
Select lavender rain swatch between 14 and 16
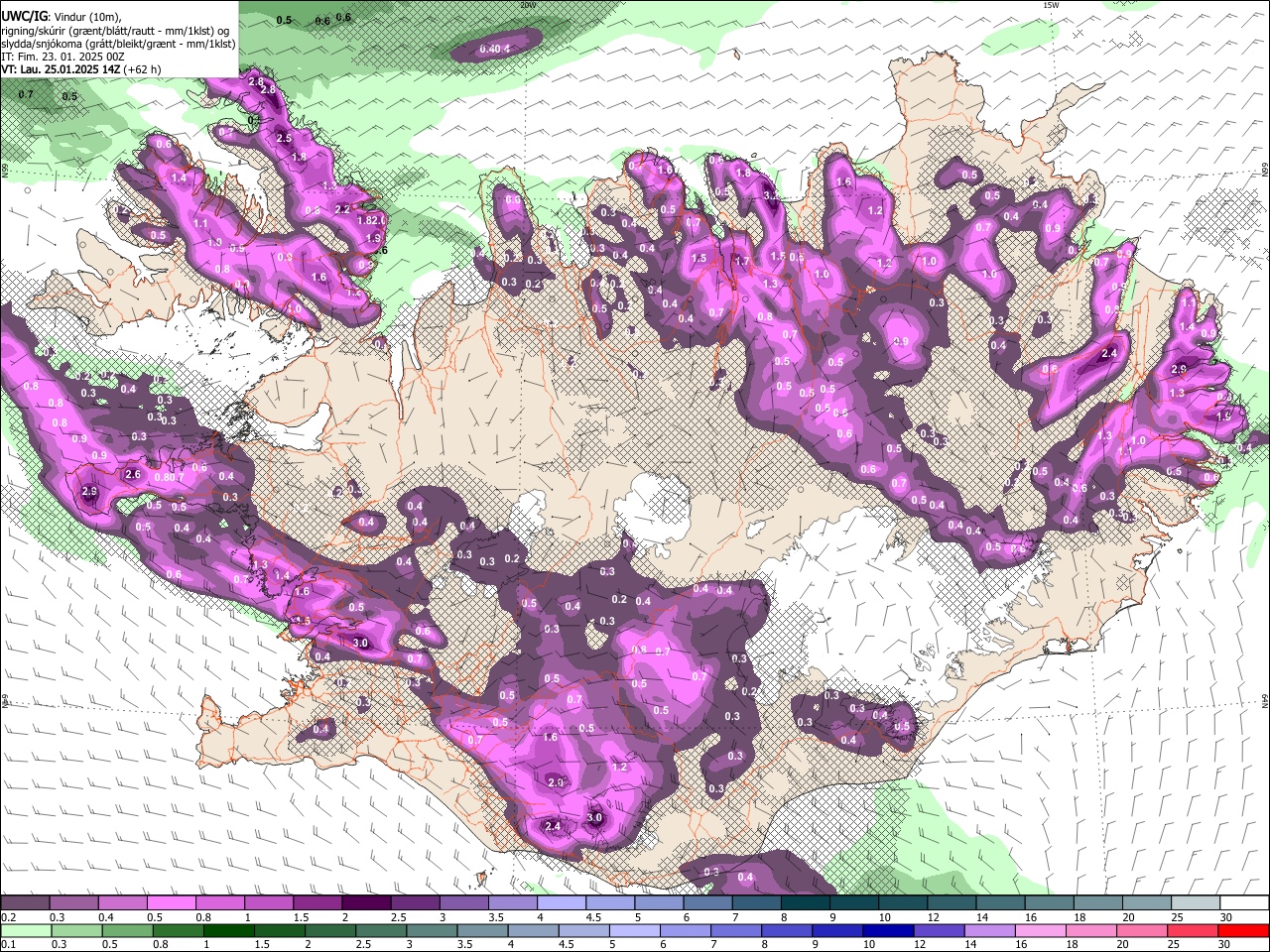[x=989, y=930]
